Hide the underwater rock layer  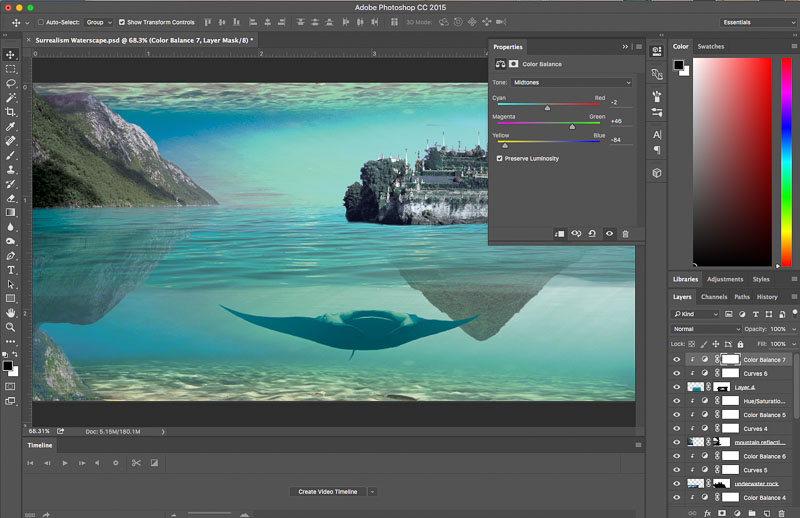pos(677,483)
